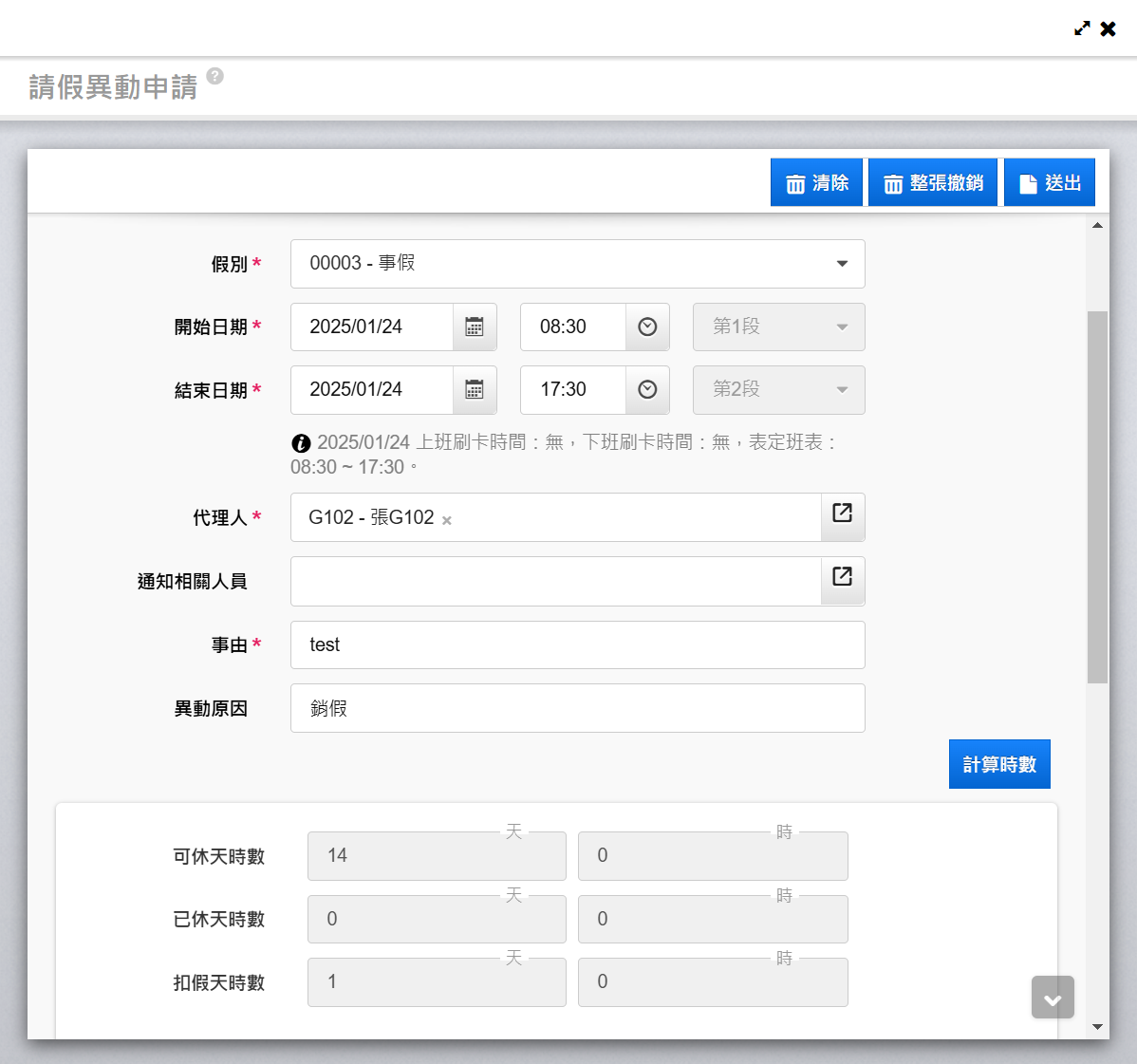Click the 假別 label
The image size is (1137, 1064).
tap(229, 264)
